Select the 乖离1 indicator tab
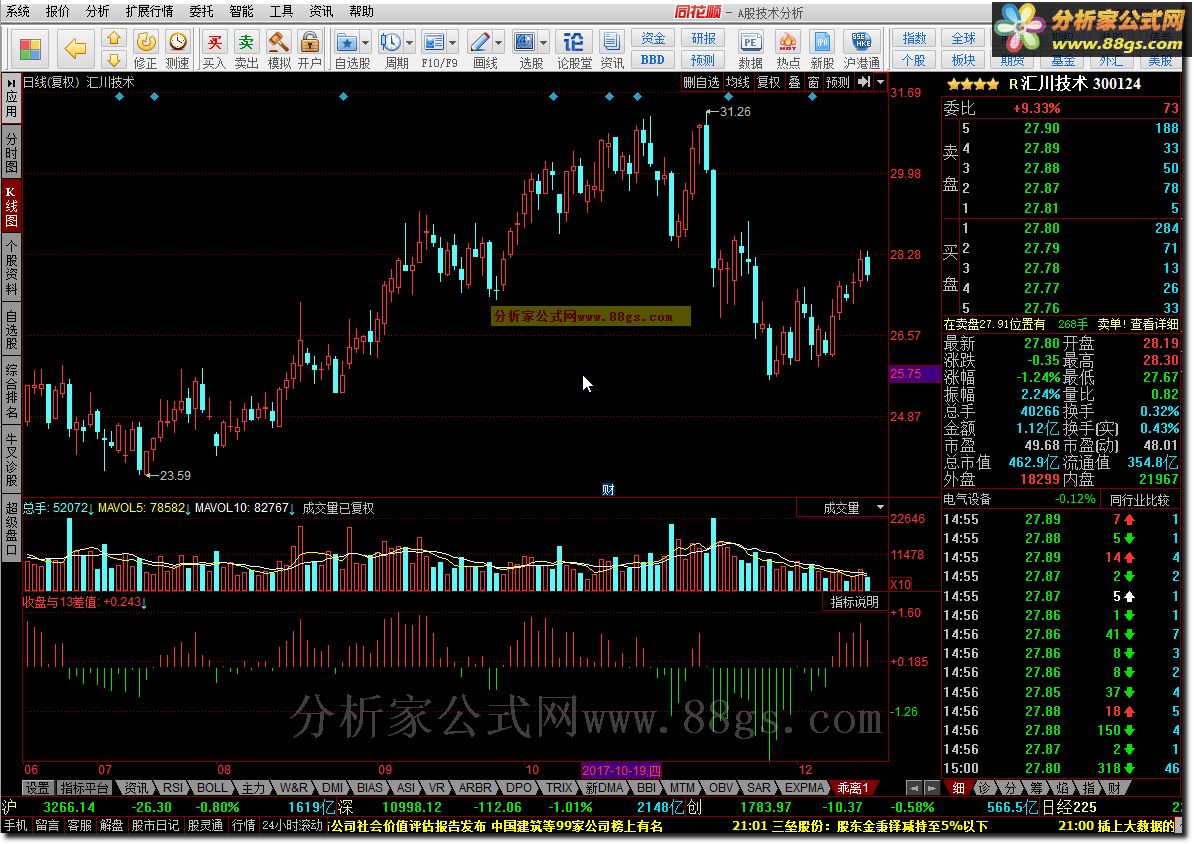The image size is (1194, 844). pyautogui.click(x=853, y=788)
